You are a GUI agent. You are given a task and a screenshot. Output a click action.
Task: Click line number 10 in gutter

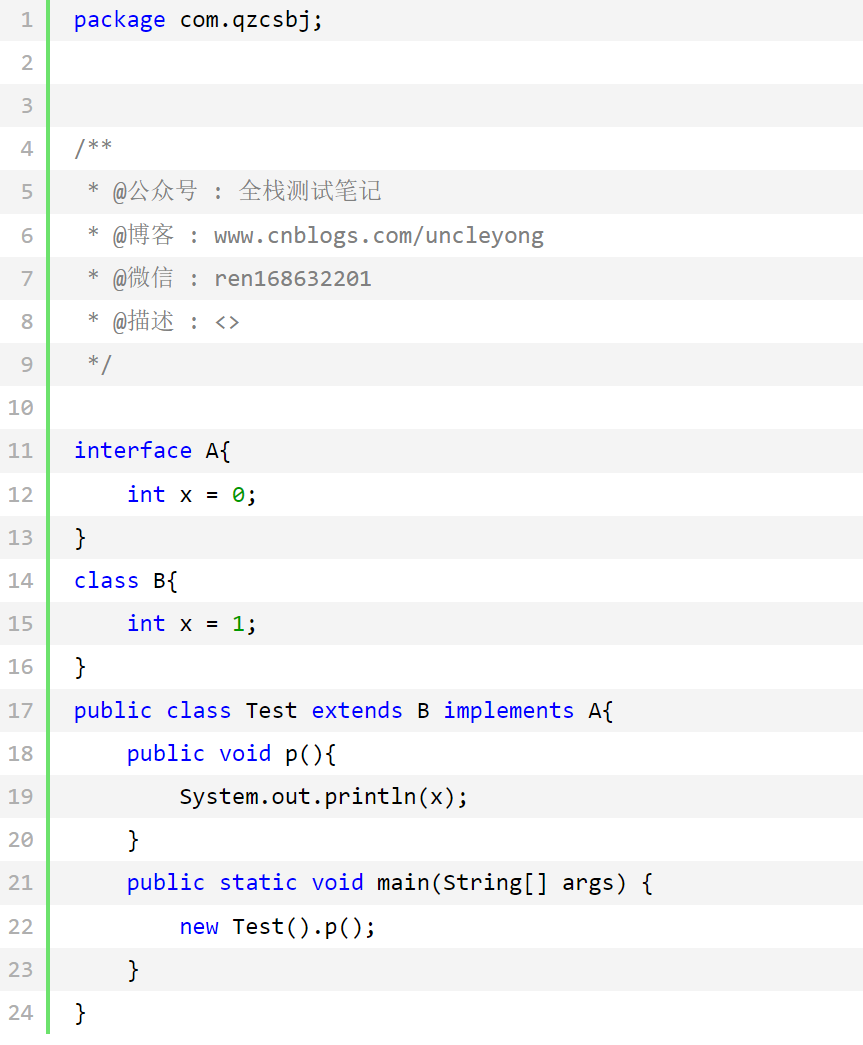point(21,407)
